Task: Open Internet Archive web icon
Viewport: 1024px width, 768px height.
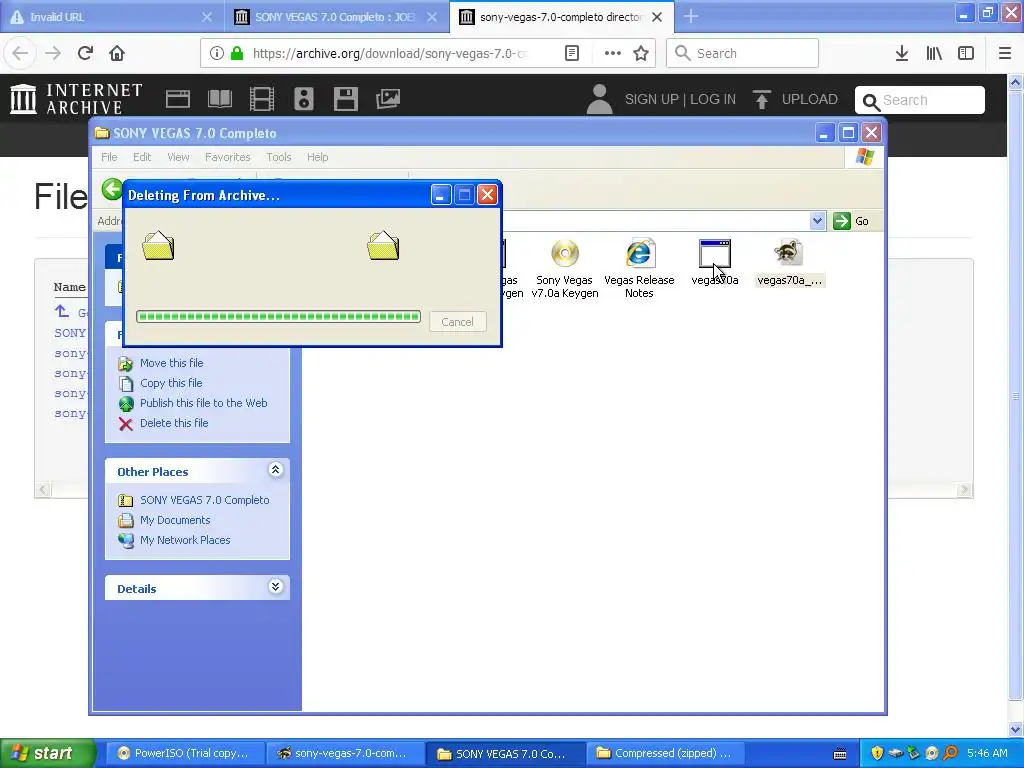Action: [x=178, y=99]
